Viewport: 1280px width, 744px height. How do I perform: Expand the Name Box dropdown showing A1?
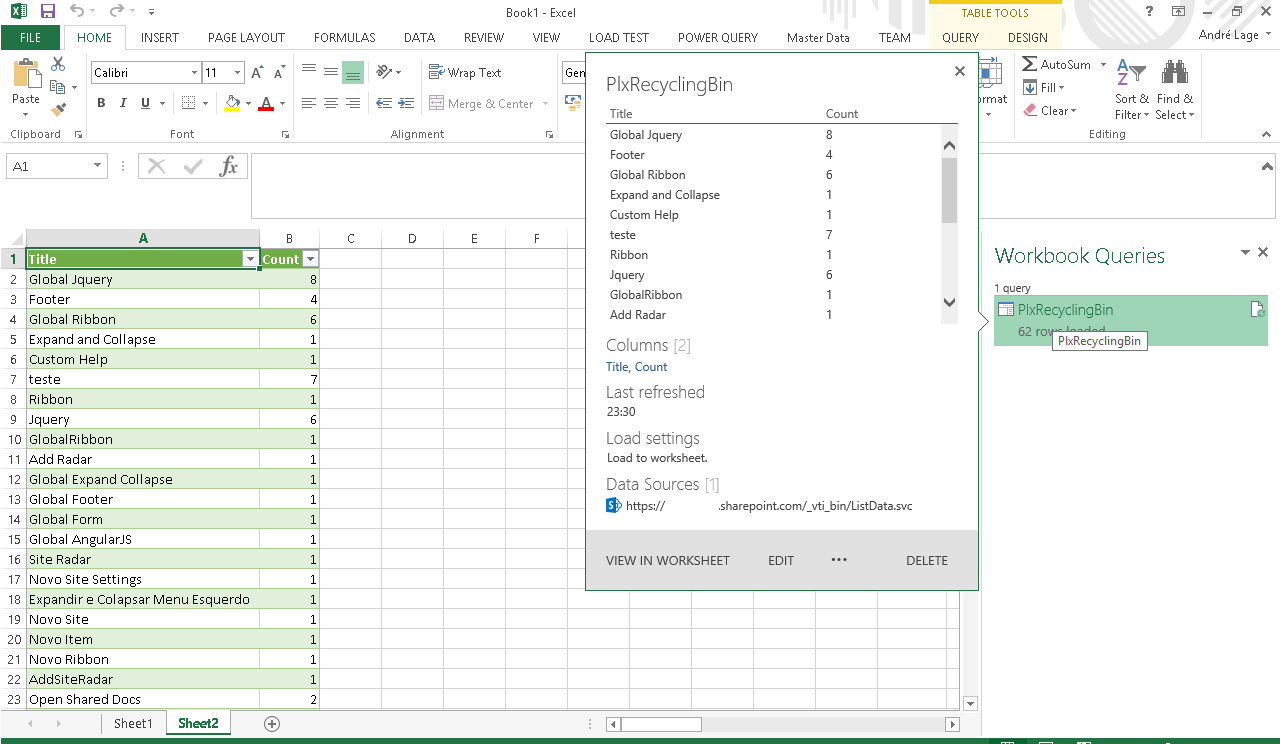point(97,166)
